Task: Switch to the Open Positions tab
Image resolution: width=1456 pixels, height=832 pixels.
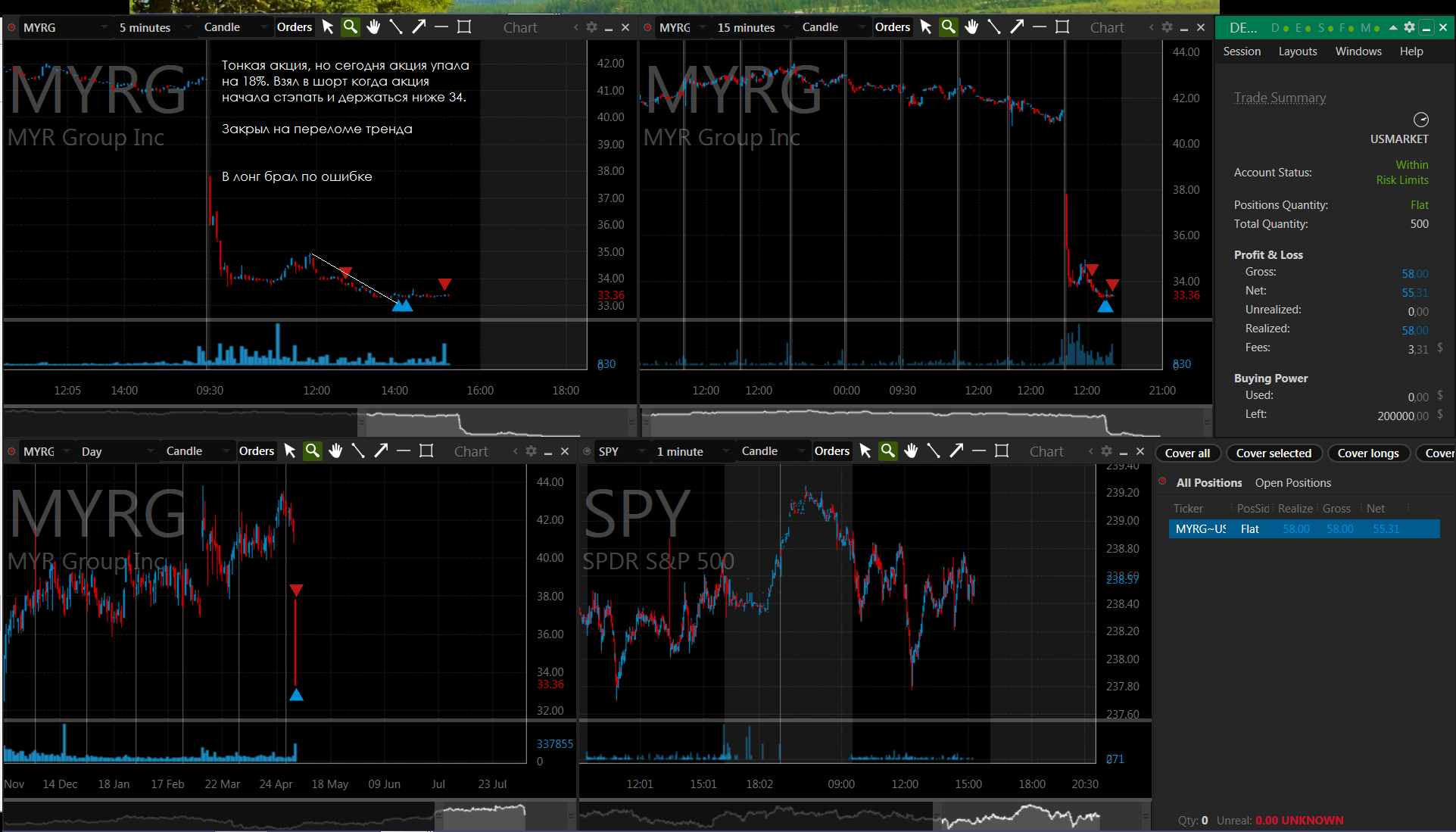Action: coord(1292,483)
